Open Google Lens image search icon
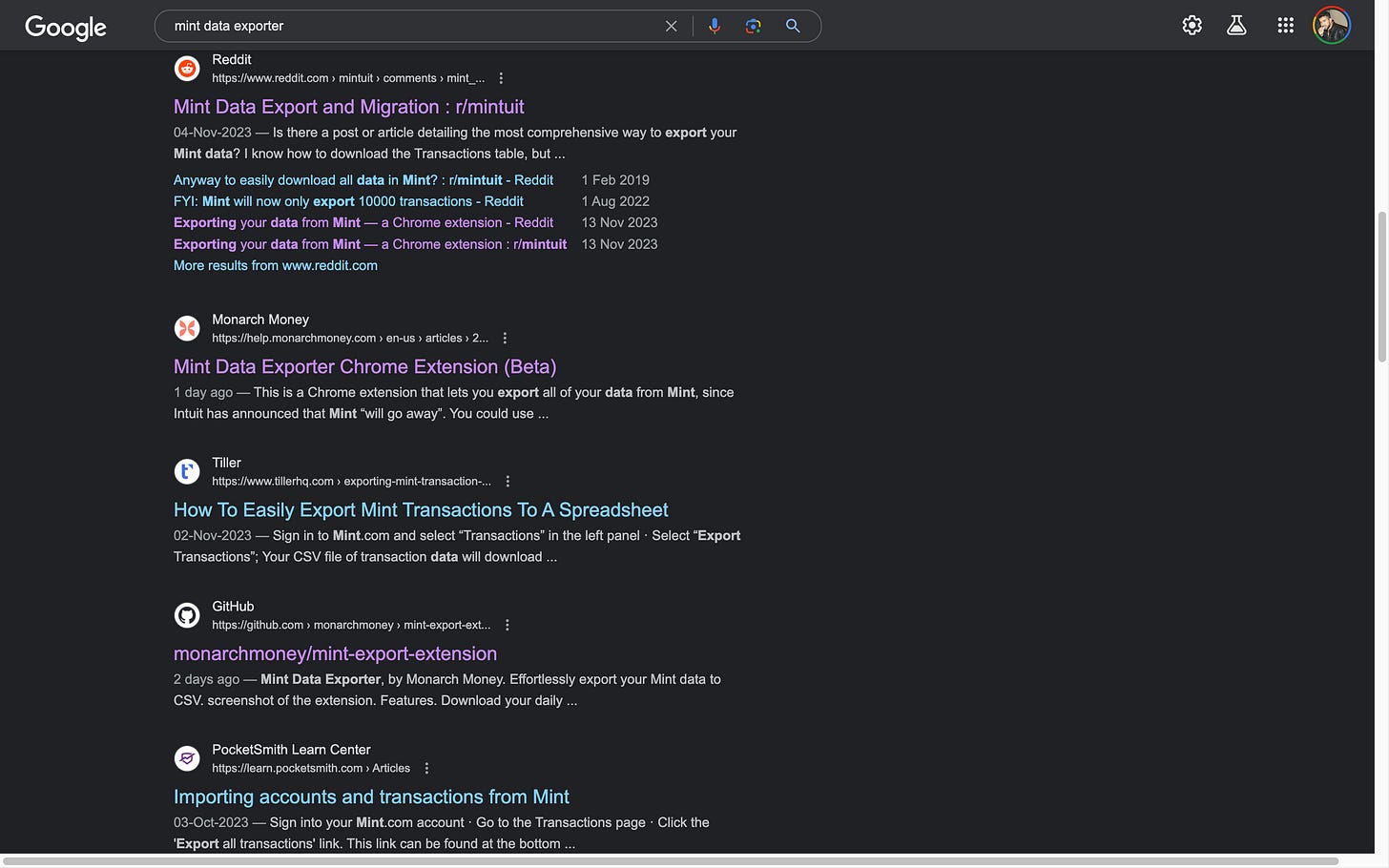The image size is (1389, 868). 753,26
